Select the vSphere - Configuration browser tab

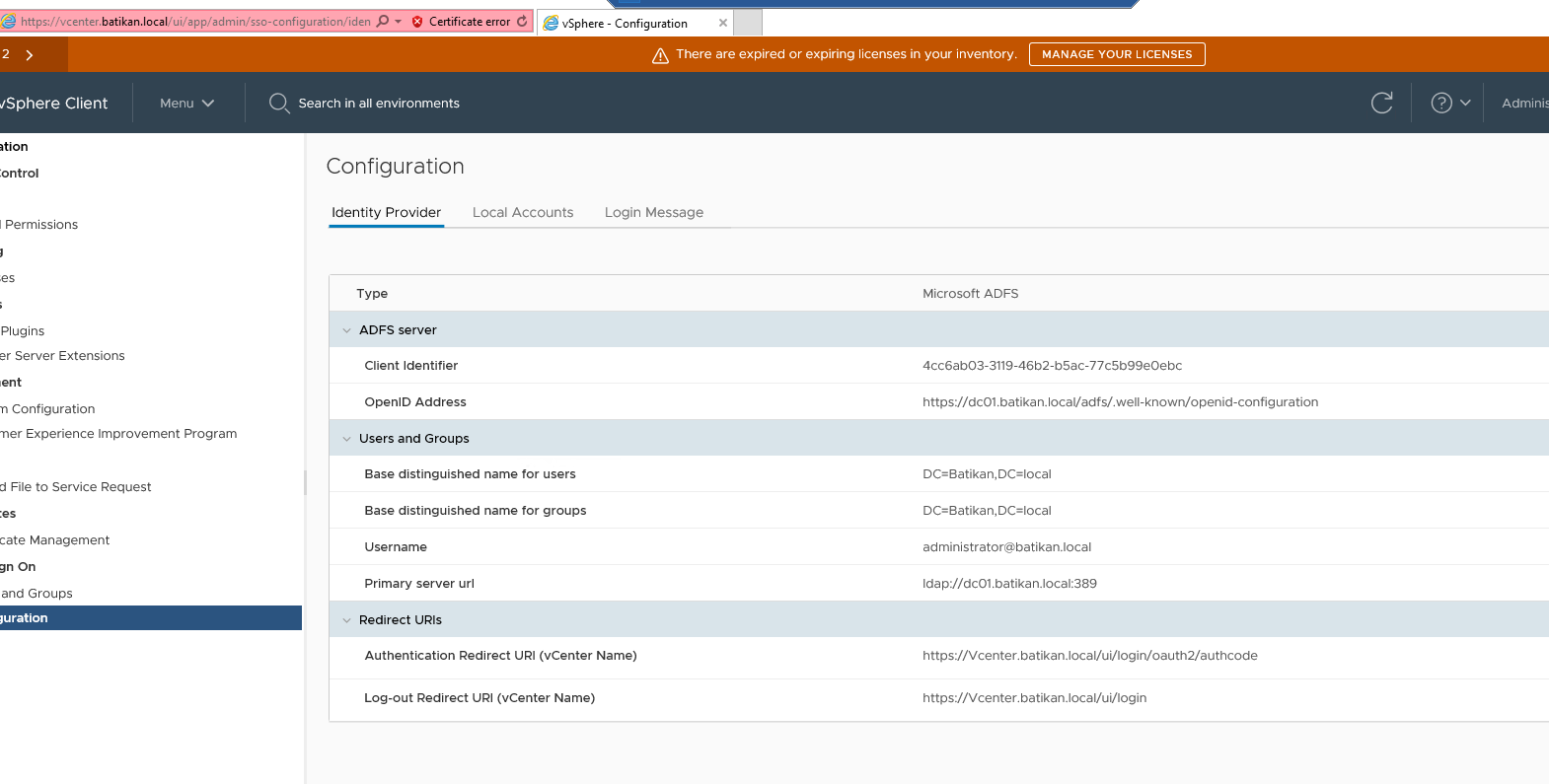coord(635,23)
